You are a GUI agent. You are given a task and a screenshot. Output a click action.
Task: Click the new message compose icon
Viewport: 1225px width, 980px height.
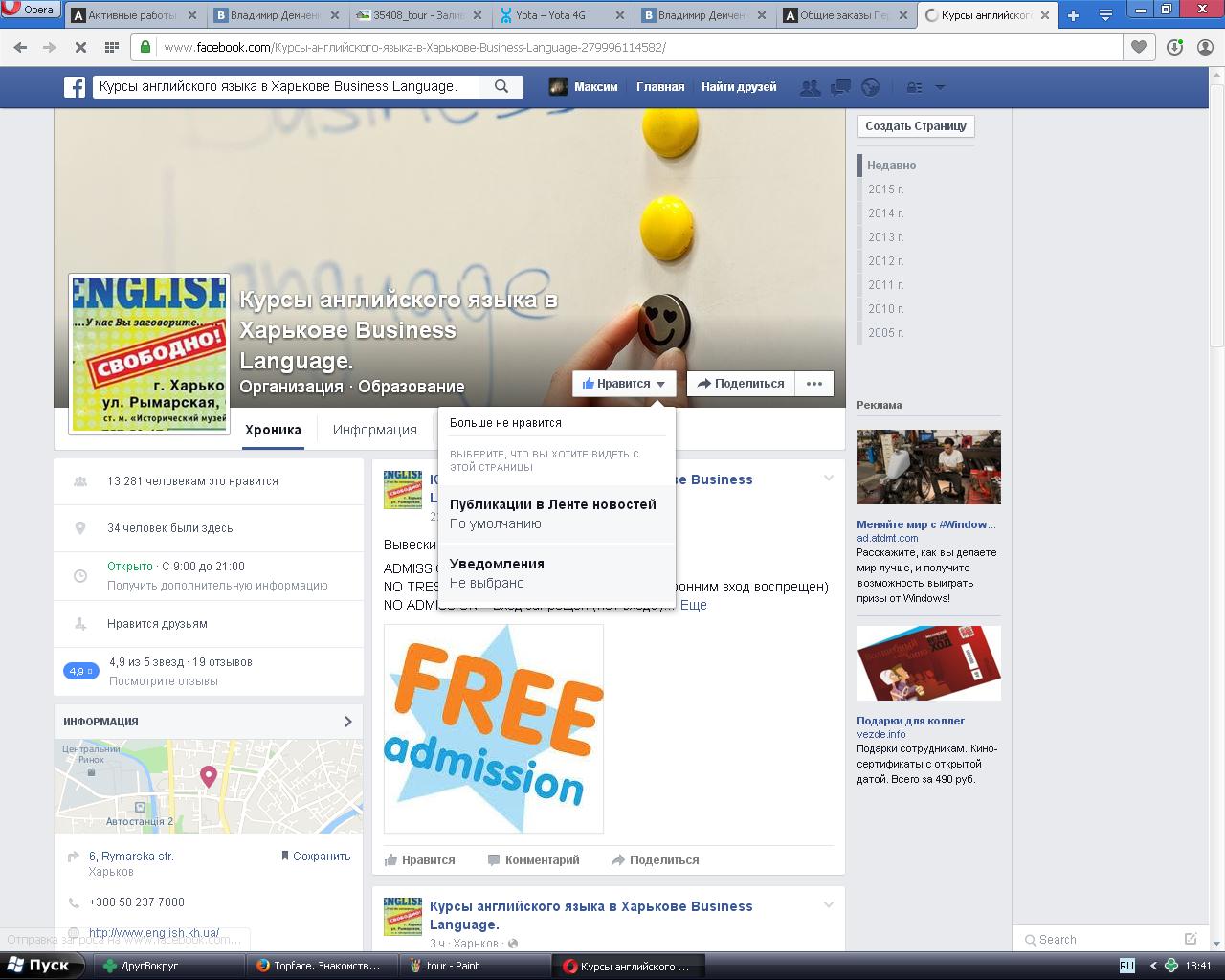1191,939
